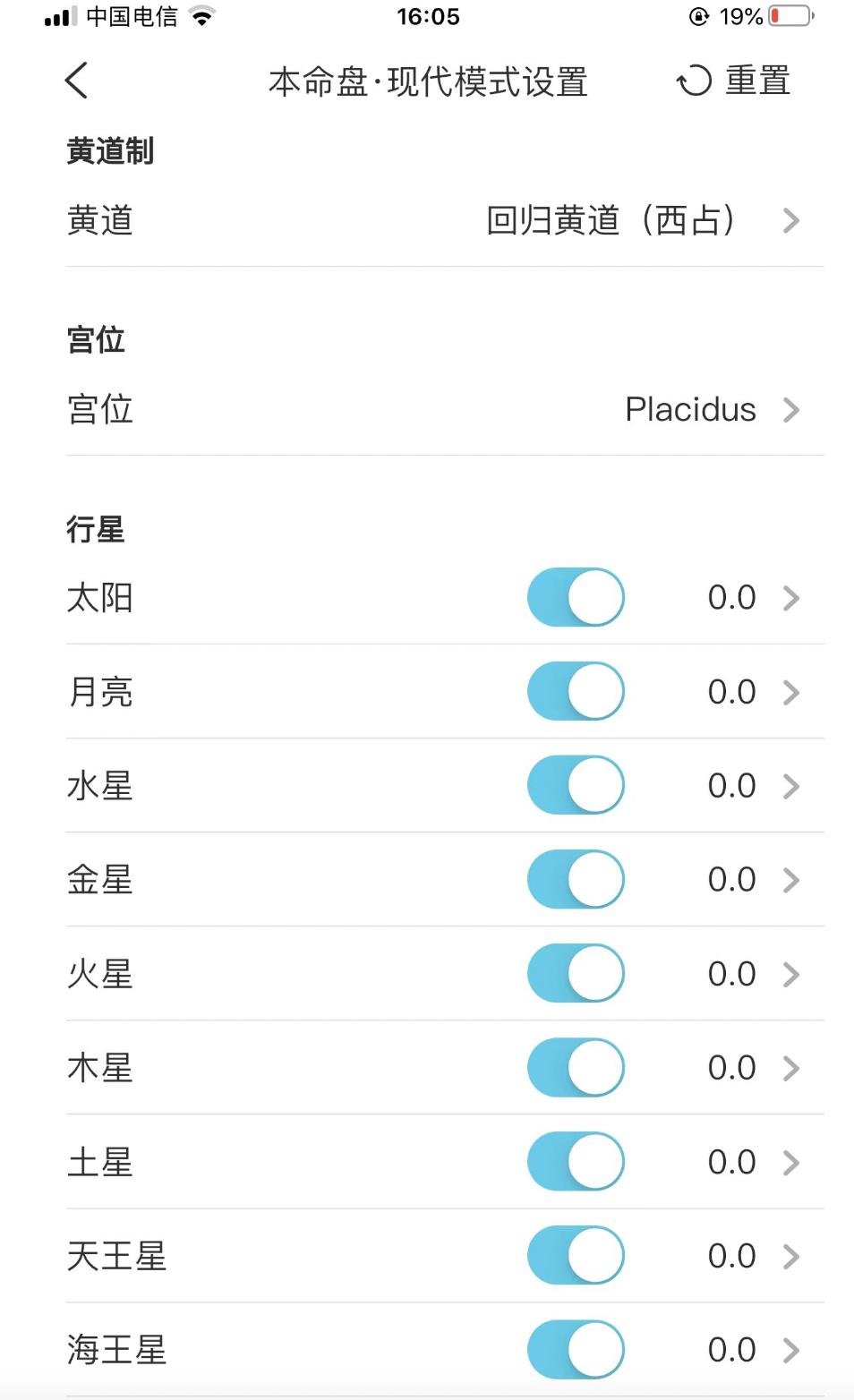
Task: Expand the 宫位 Placidus house system options
Action: coord(791,410)
